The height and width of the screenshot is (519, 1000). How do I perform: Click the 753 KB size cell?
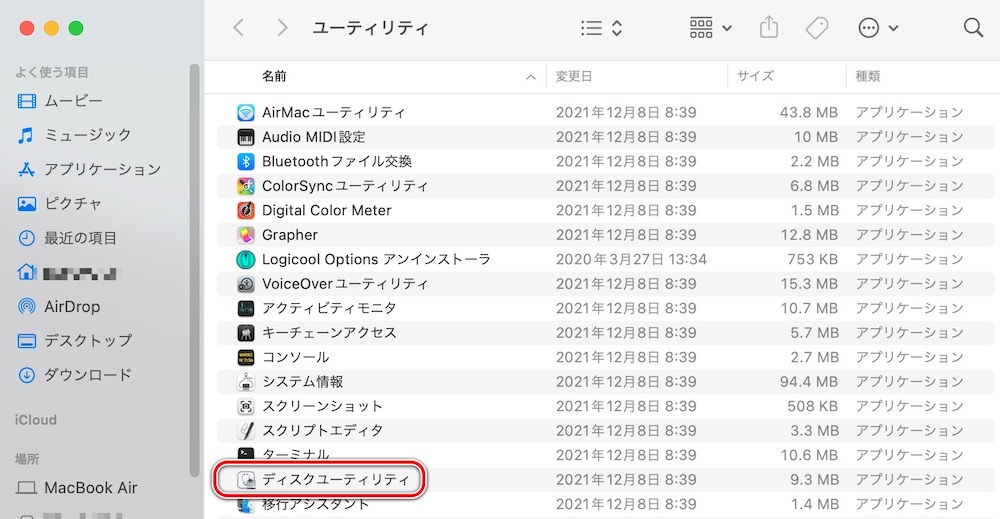pyautogui.click(x=812, y=260)
